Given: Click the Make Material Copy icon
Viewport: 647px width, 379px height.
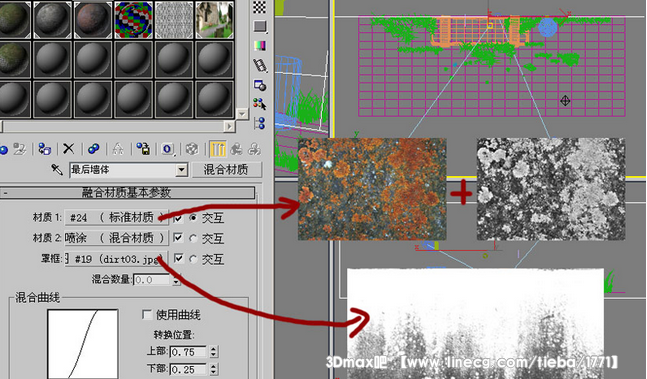Looking at the screenshot, I should (x=94, y=149).
